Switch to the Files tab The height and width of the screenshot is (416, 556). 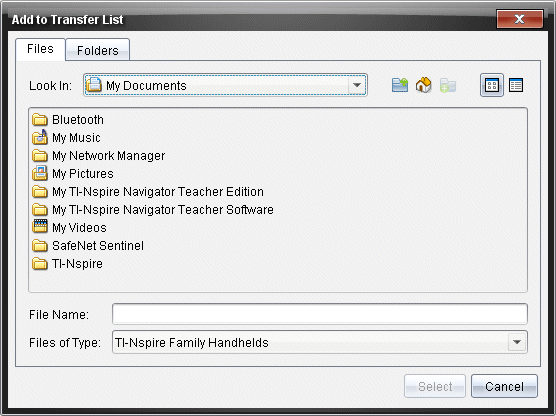[x=40, y=49]
